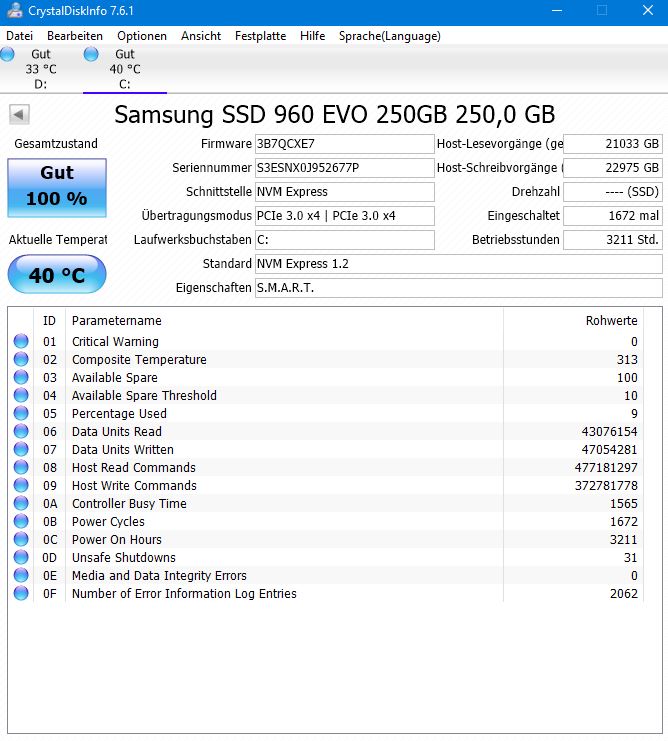Click the Laufwerksbuchstaben field C:

(344, 240)
